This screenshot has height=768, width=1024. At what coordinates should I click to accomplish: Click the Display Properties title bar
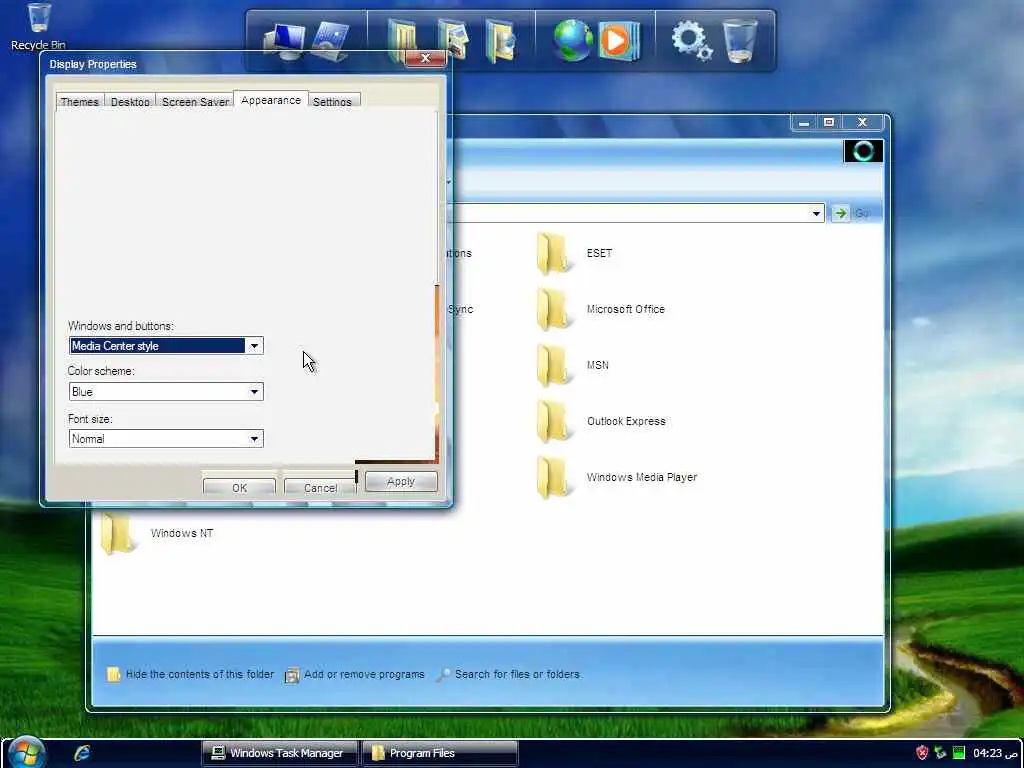tap(222, 64)
